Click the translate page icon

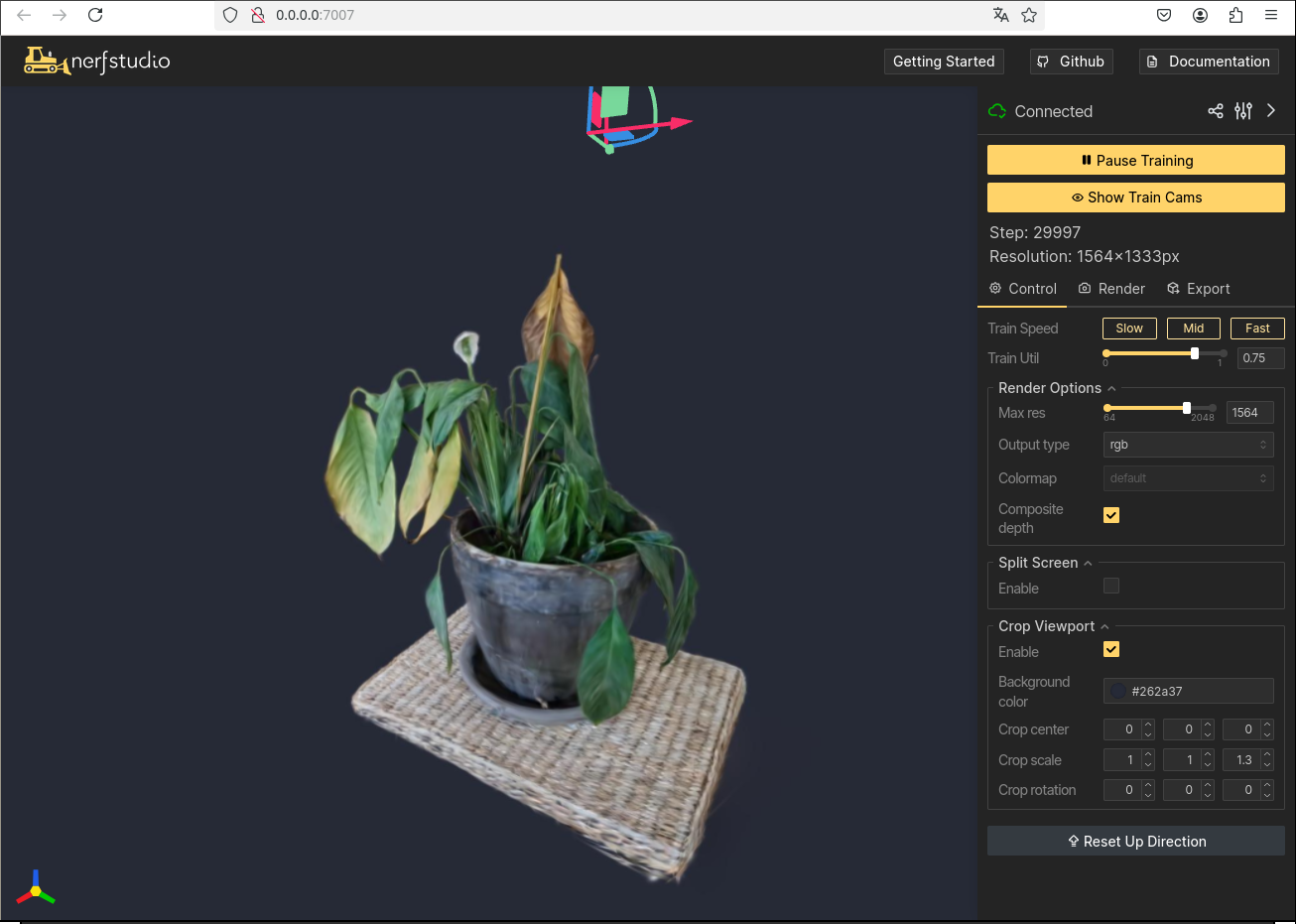coord(1000,15)
